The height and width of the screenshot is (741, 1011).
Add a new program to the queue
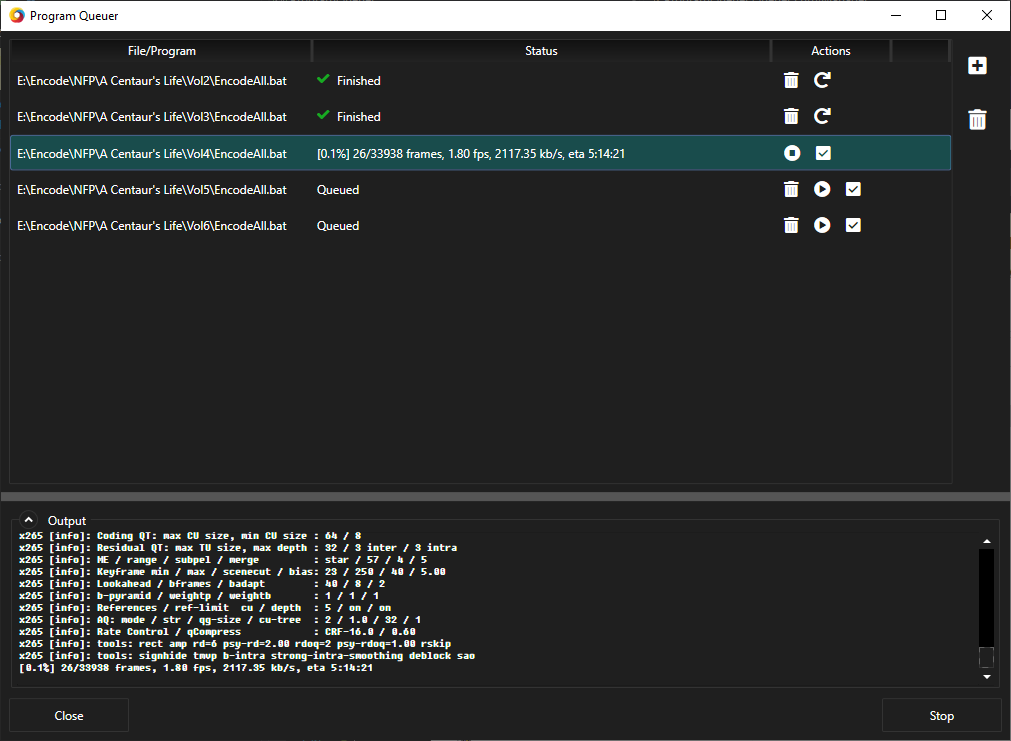[x=977, y=65]
